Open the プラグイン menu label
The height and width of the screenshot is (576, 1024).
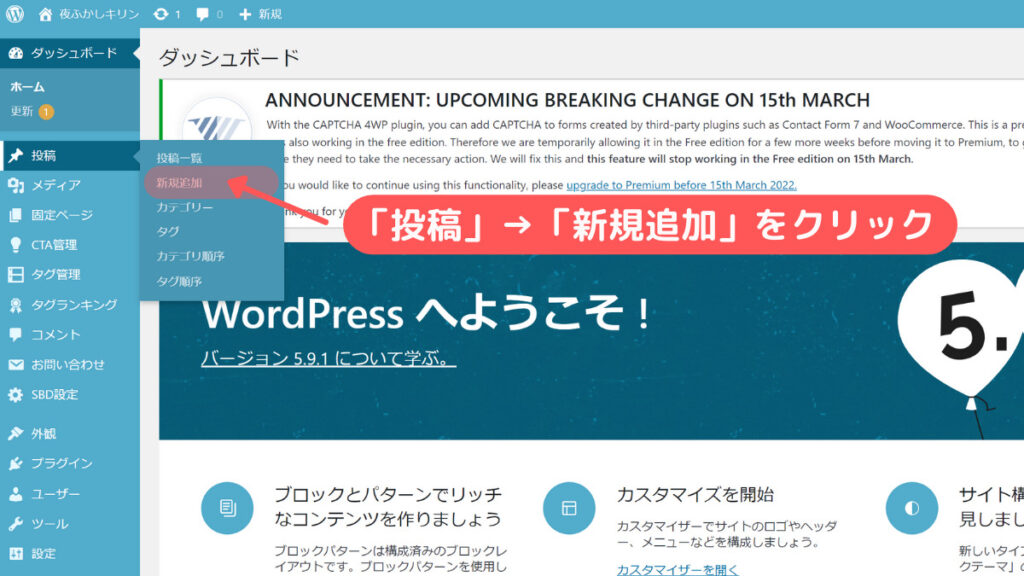pyautogui.click(x=62, y=464)
